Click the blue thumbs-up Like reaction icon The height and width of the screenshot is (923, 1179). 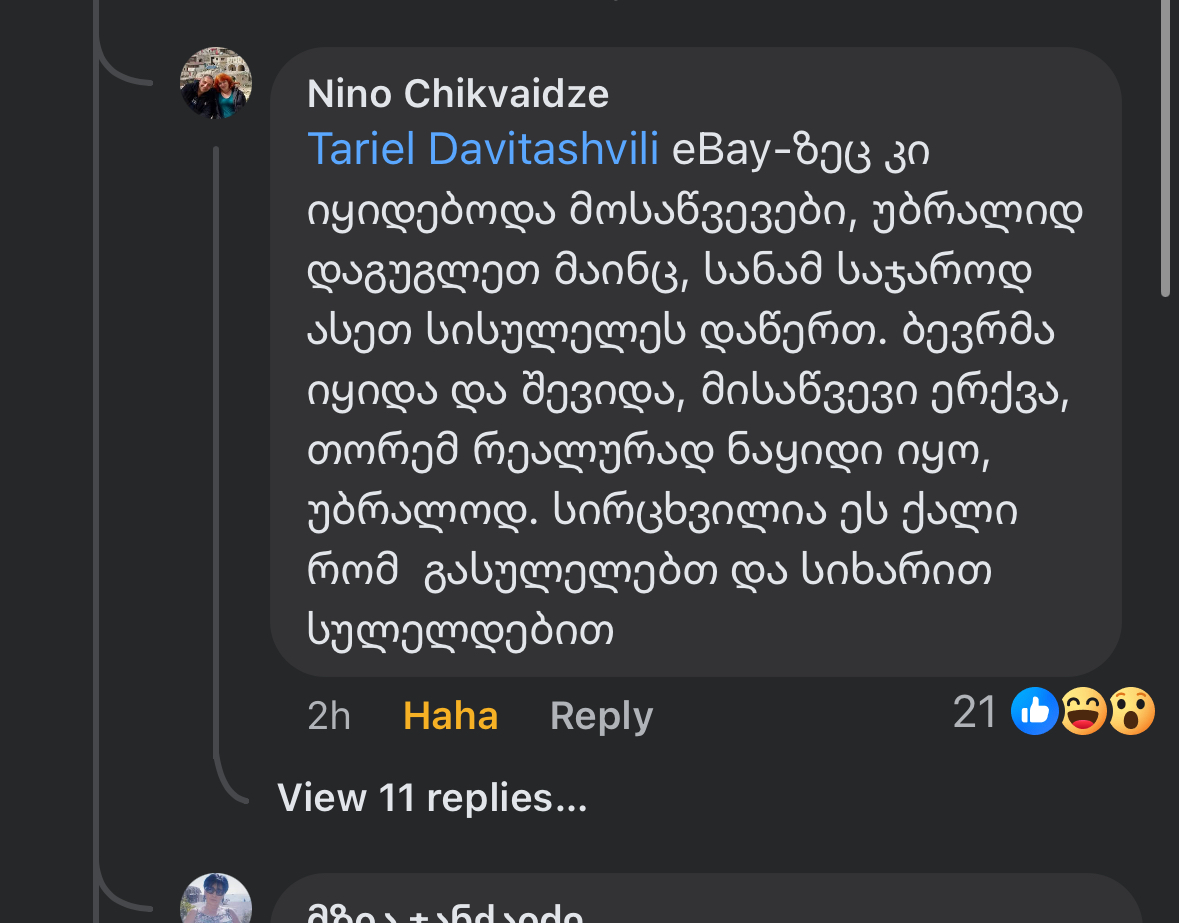click(1034, 712)
